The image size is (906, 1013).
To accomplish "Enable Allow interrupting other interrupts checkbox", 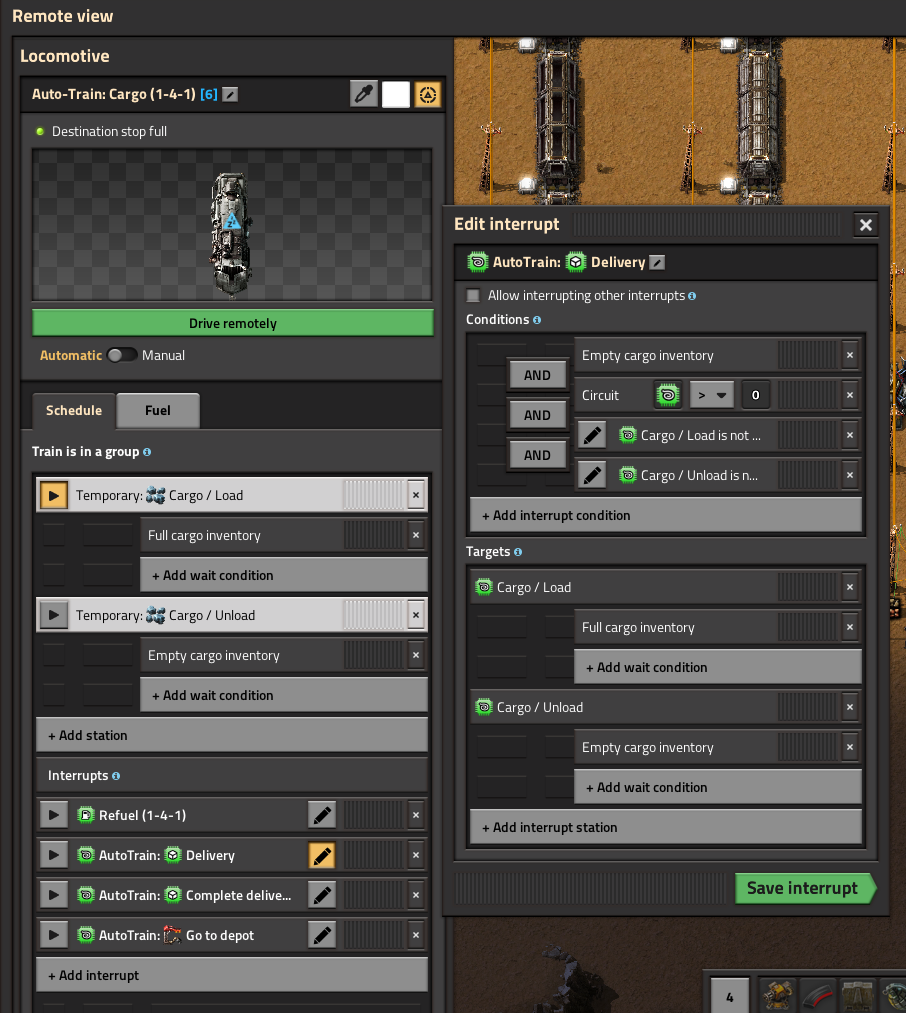I will [x=474, y=296].
